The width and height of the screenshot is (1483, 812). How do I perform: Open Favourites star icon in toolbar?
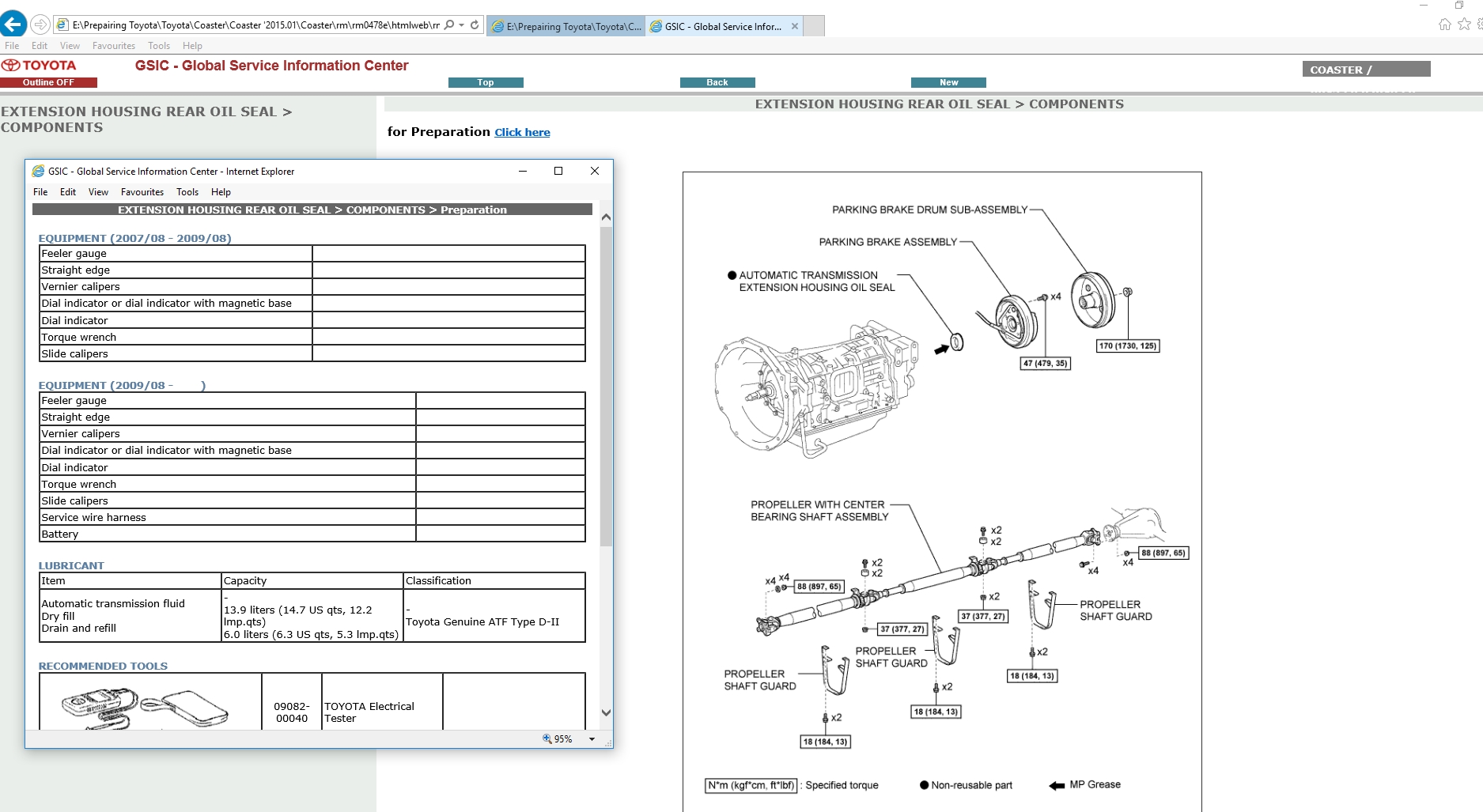click(x=1464, y=25)
